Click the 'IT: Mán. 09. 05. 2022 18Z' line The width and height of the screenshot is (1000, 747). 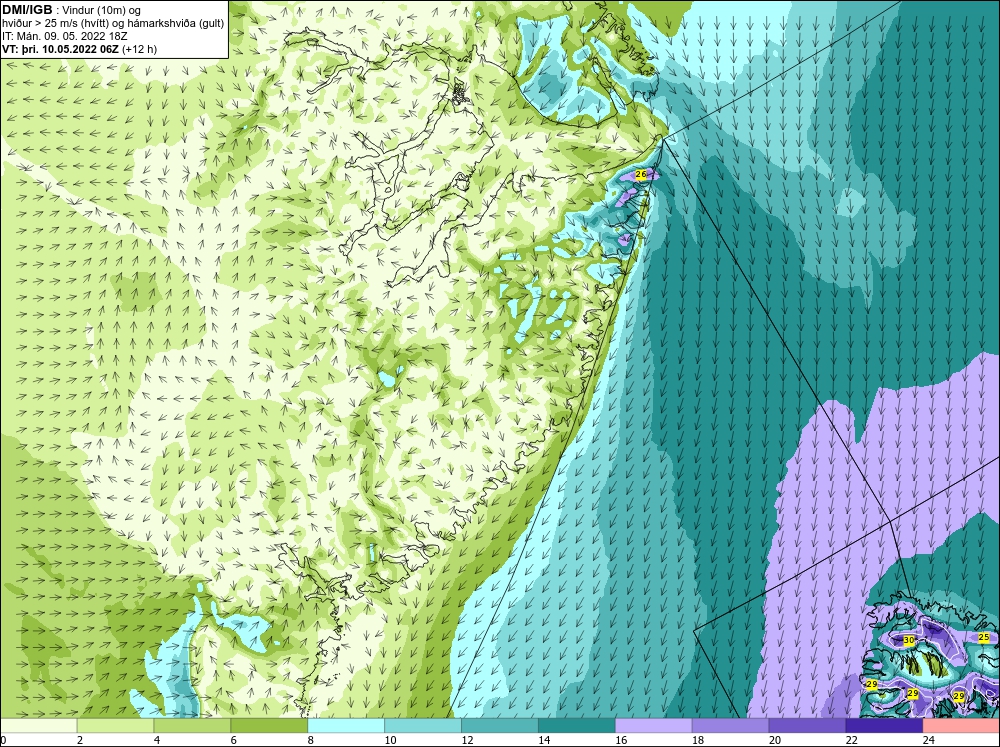[65, 36]
